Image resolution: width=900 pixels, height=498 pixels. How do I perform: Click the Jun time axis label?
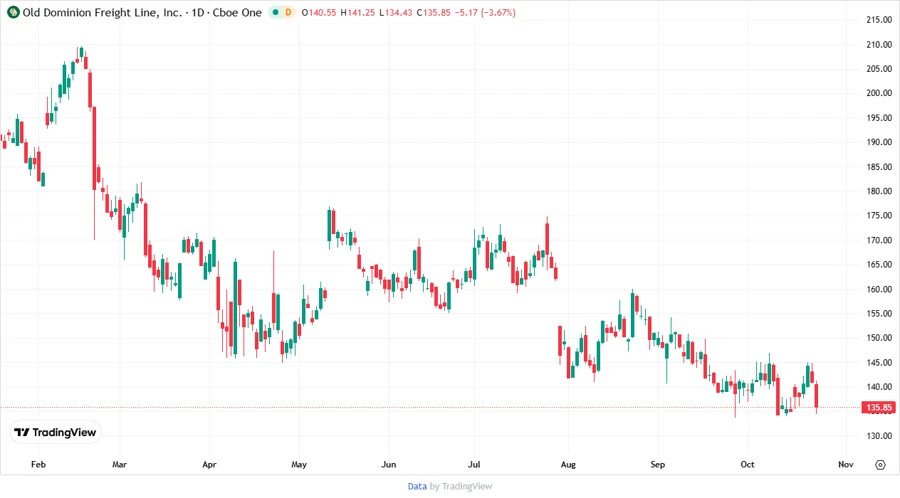pos(389,465)
